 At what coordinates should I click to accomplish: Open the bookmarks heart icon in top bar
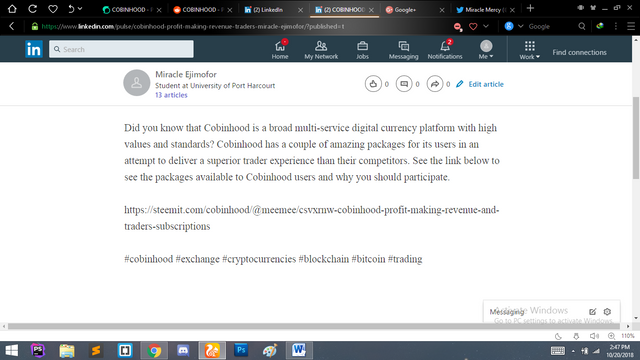53,9
